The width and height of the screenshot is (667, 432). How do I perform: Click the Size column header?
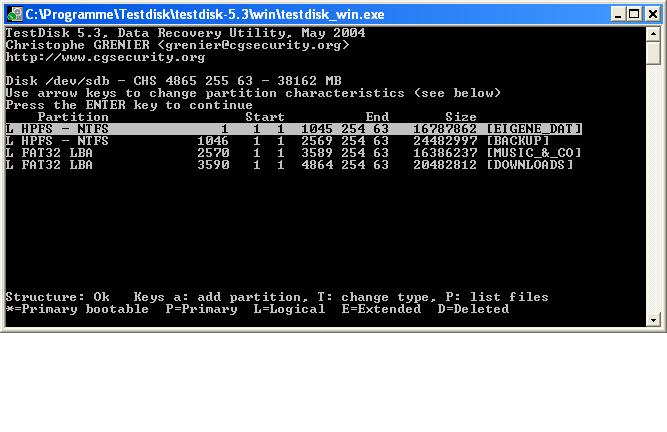tap(461, 117)
